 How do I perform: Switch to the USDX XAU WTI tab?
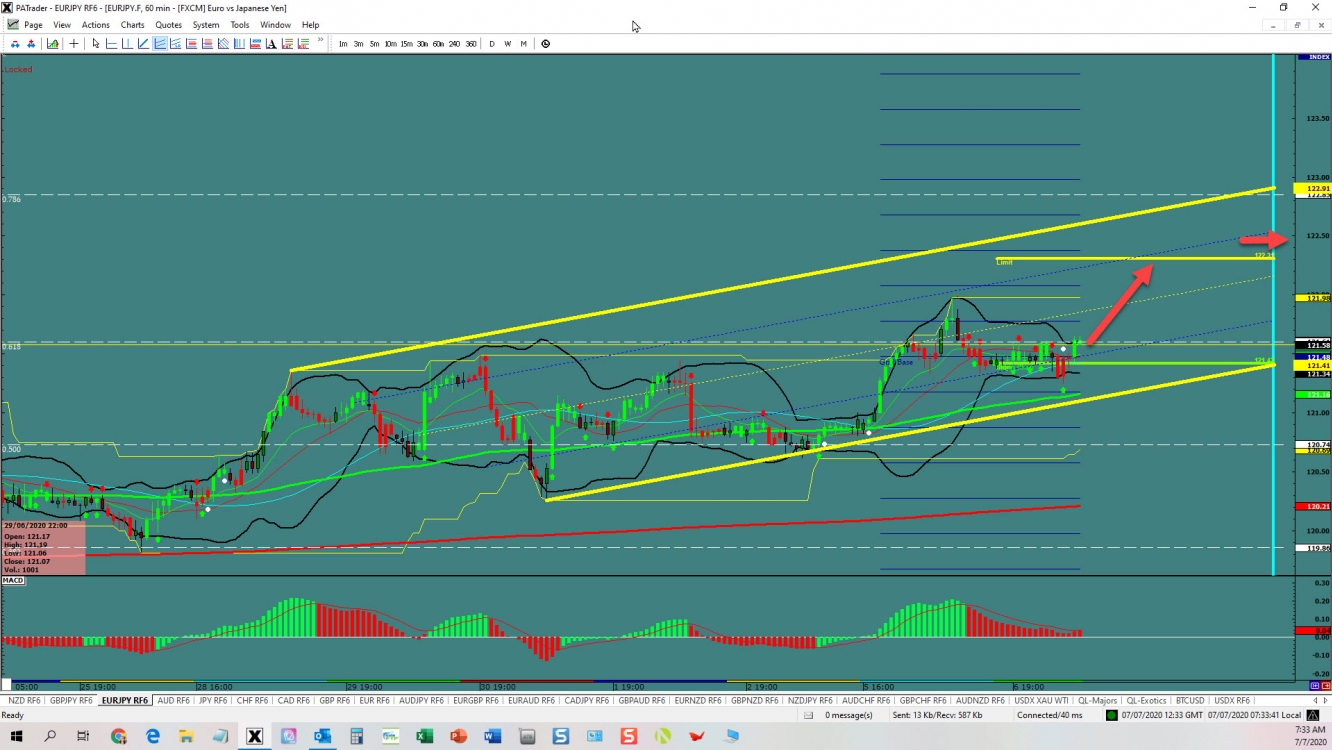(1040, 700)
